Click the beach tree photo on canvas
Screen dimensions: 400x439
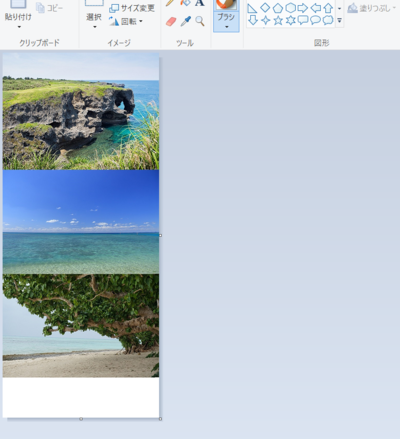coord(81,326)
